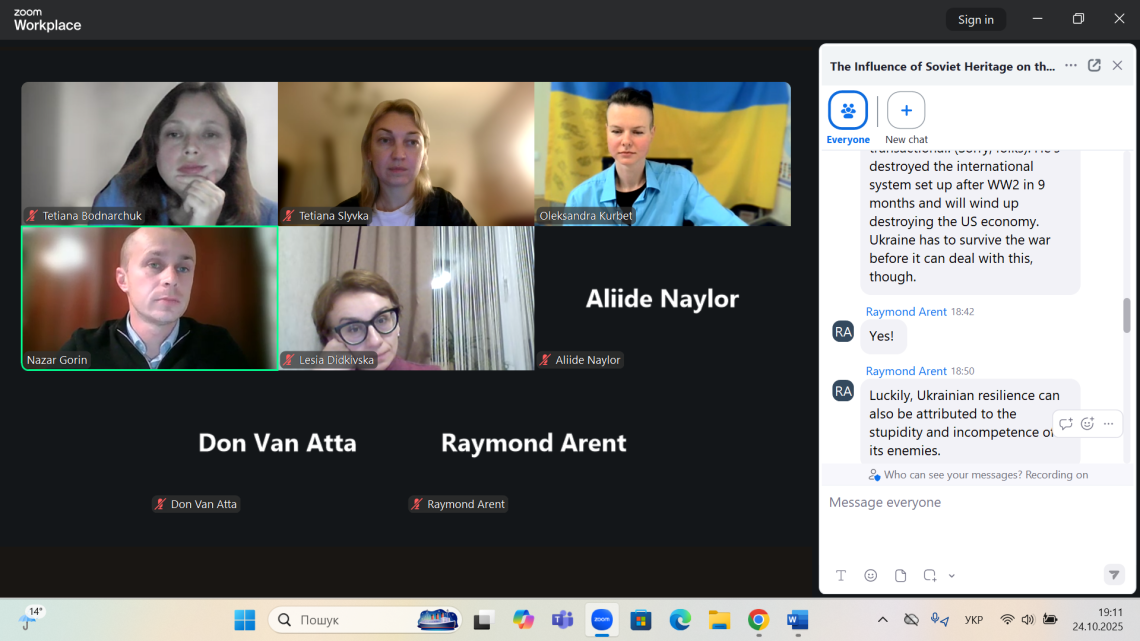Pop out the chat panel window
The image size is (1140, 641).
(x=1094, y=66)
